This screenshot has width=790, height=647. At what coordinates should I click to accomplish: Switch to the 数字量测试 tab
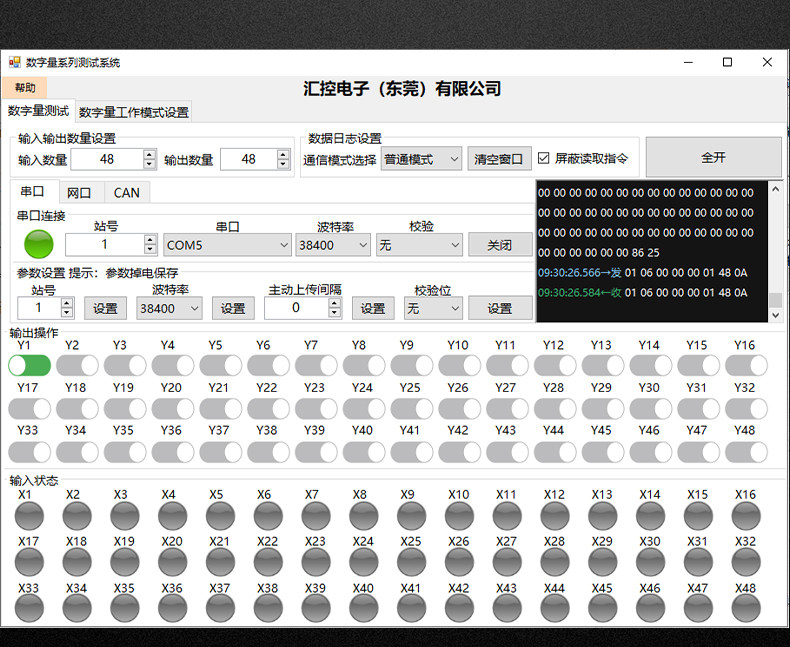click(38, 110)
